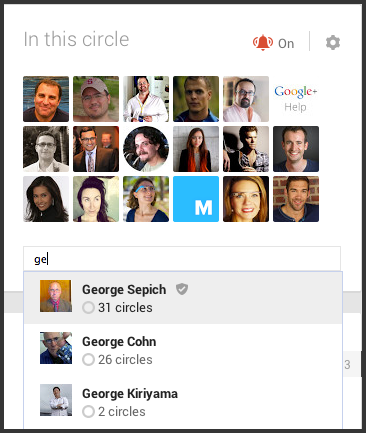Choose George Sepich from suggestions
366x433 pixels.
pyautogui.click(x=183, y=298)
